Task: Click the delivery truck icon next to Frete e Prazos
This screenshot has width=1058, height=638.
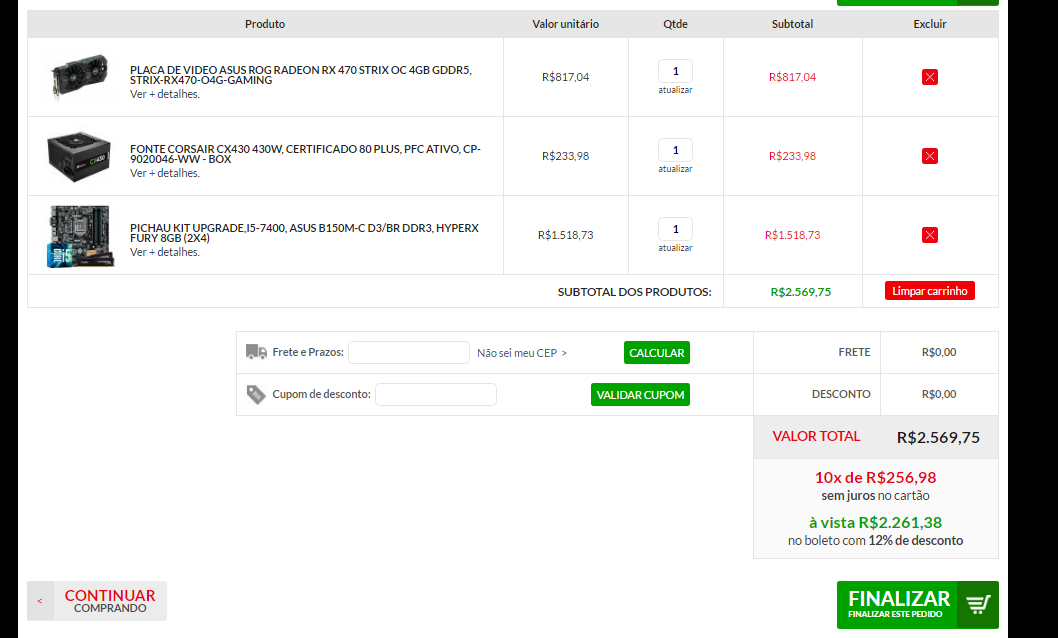Action: pyautogui.click(x=256, y=351)
